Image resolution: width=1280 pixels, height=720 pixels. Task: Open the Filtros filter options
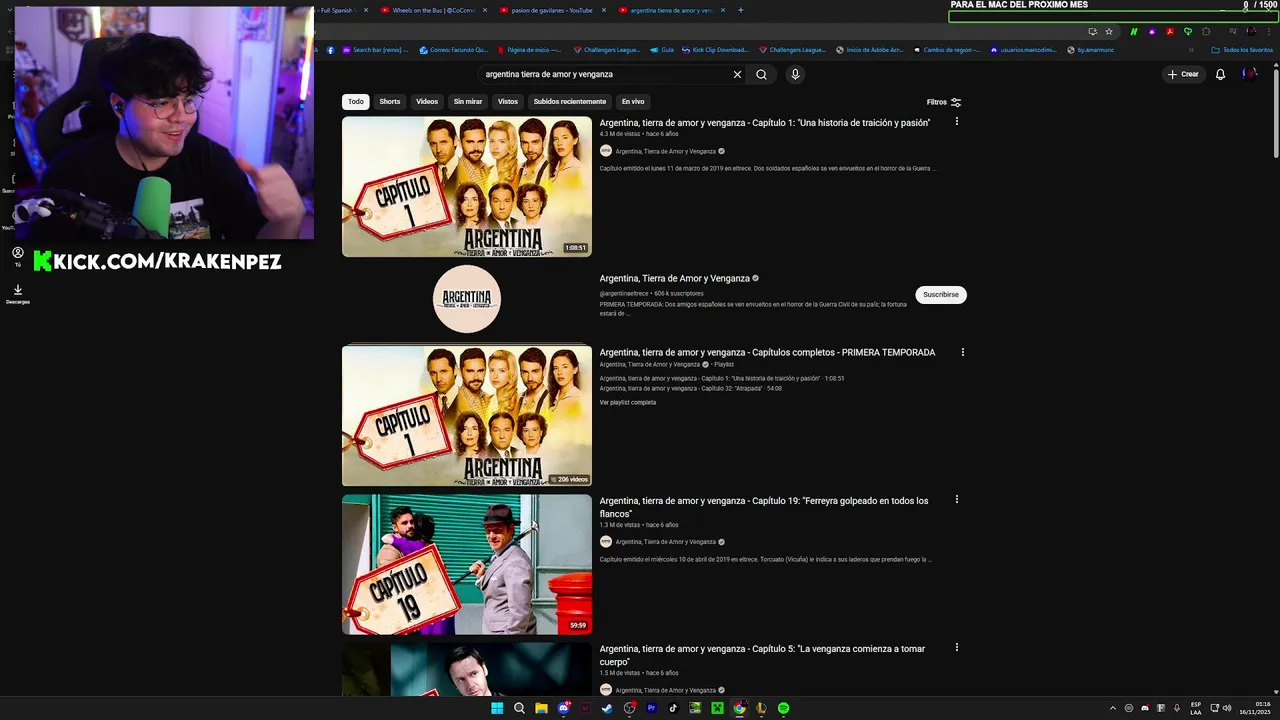tap(943, 102)
